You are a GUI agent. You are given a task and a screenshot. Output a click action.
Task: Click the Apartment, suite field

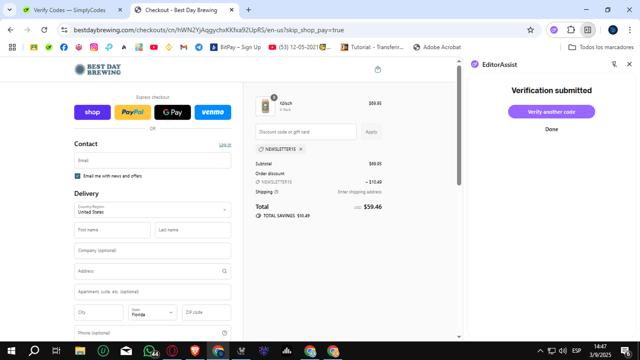(153, 292)
